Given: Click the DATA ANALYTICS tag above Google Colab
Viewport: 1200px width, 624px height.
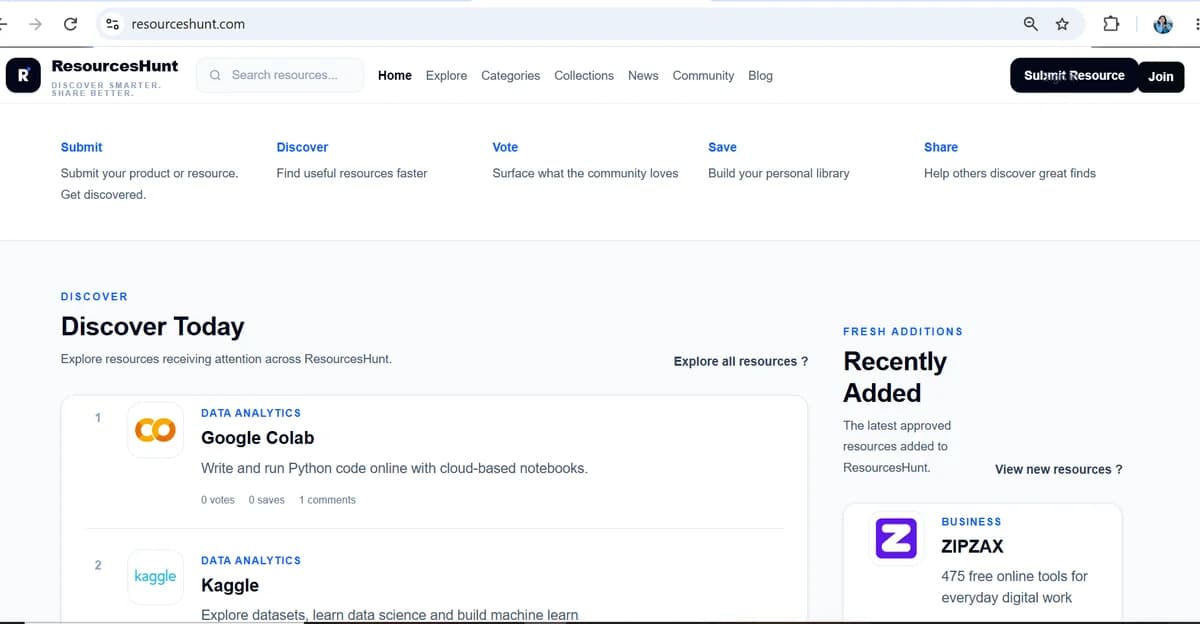Looking at the screenshot, I should (x=251, y=413).
